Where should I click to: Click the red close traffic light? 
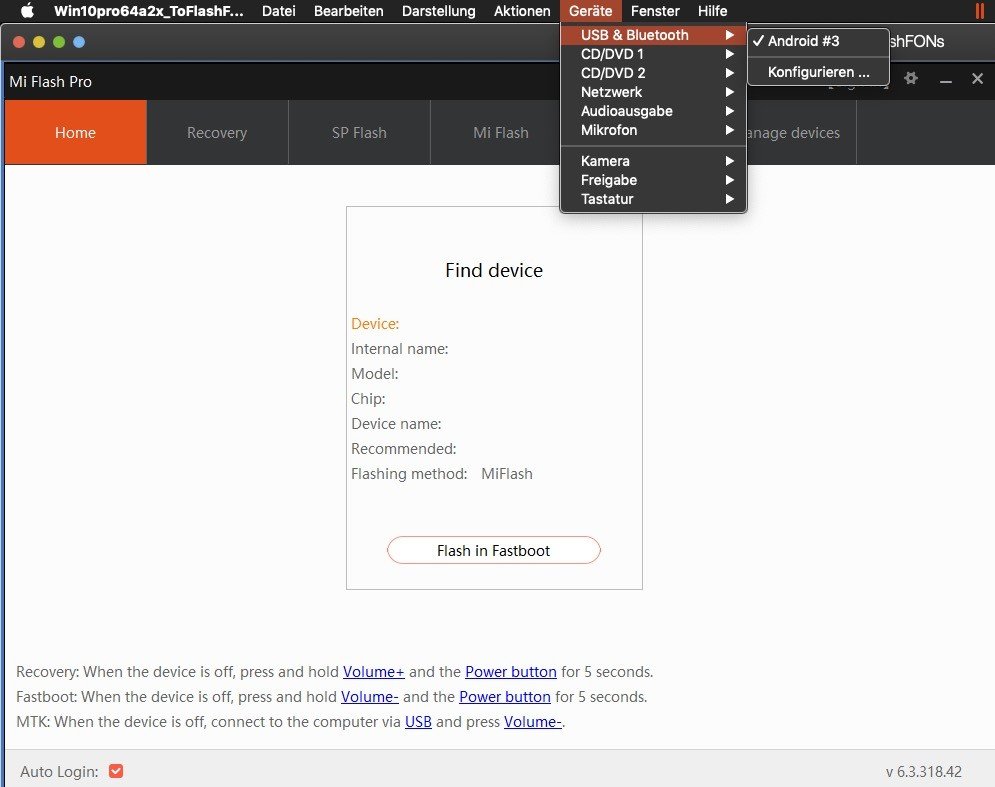tap(19, 42)
